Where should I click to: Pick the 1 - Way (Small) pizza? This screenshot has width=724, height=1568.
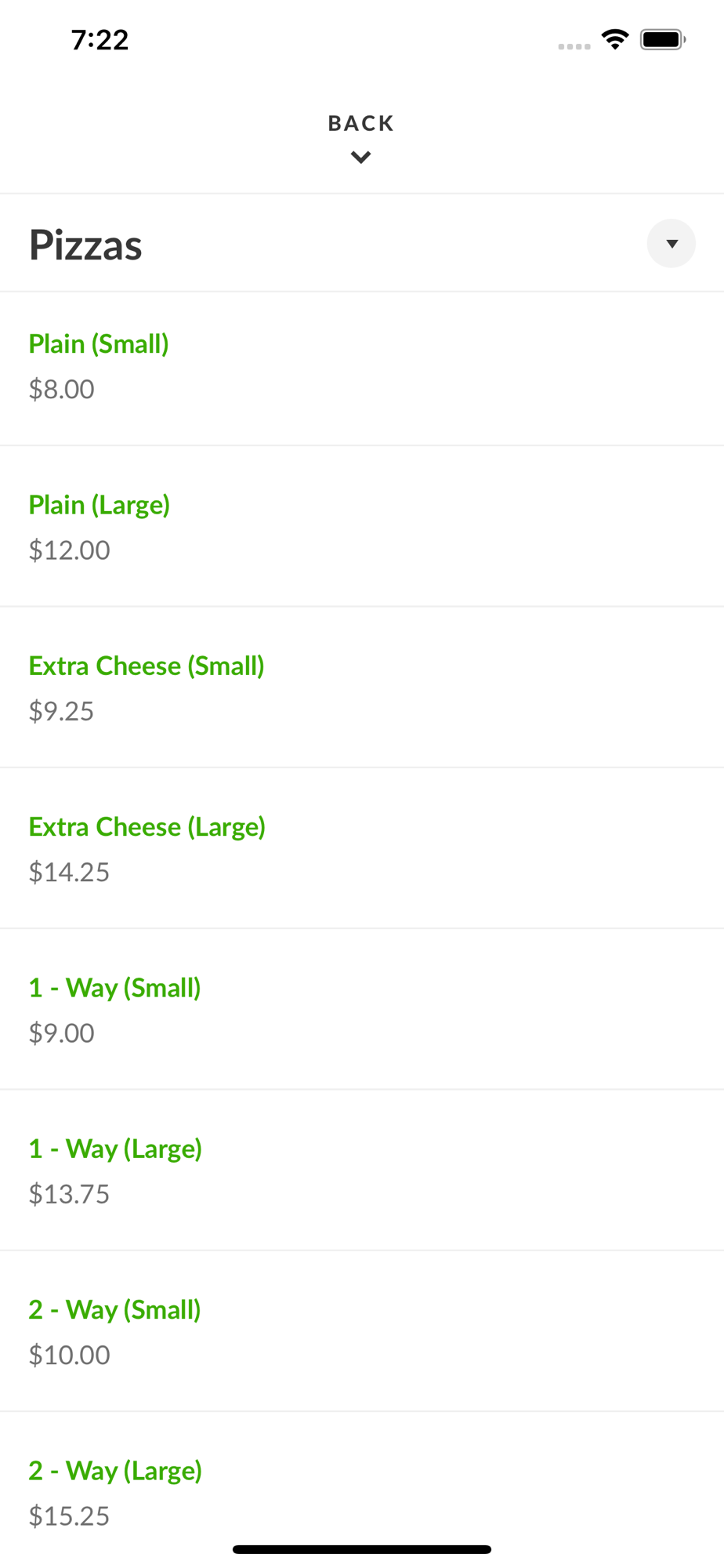pos(115,988)
